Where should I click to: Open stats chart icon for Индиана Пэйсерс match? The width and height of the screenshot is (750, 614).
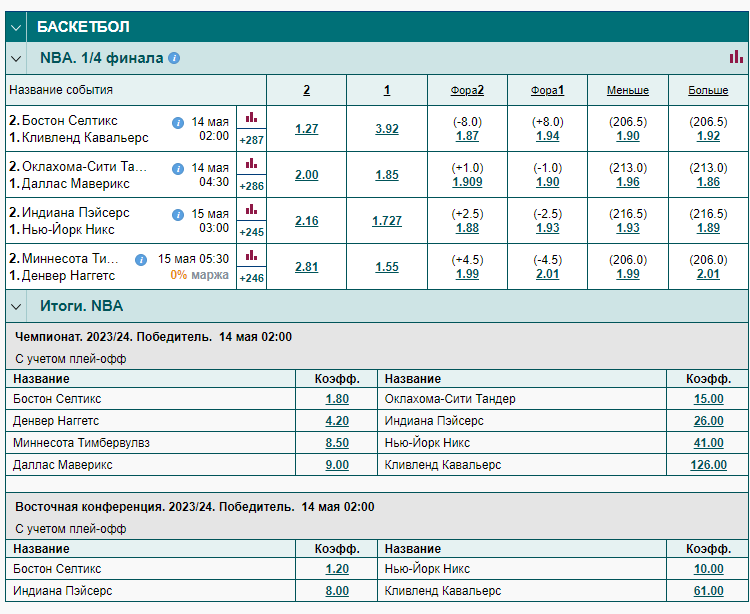pos(252,209)
